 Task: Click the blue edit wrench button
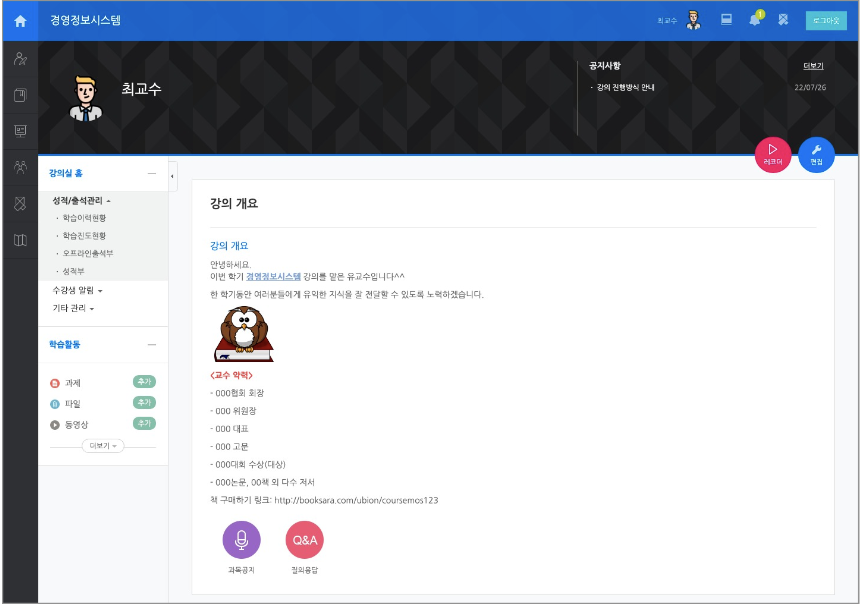(x=816, y=155)
